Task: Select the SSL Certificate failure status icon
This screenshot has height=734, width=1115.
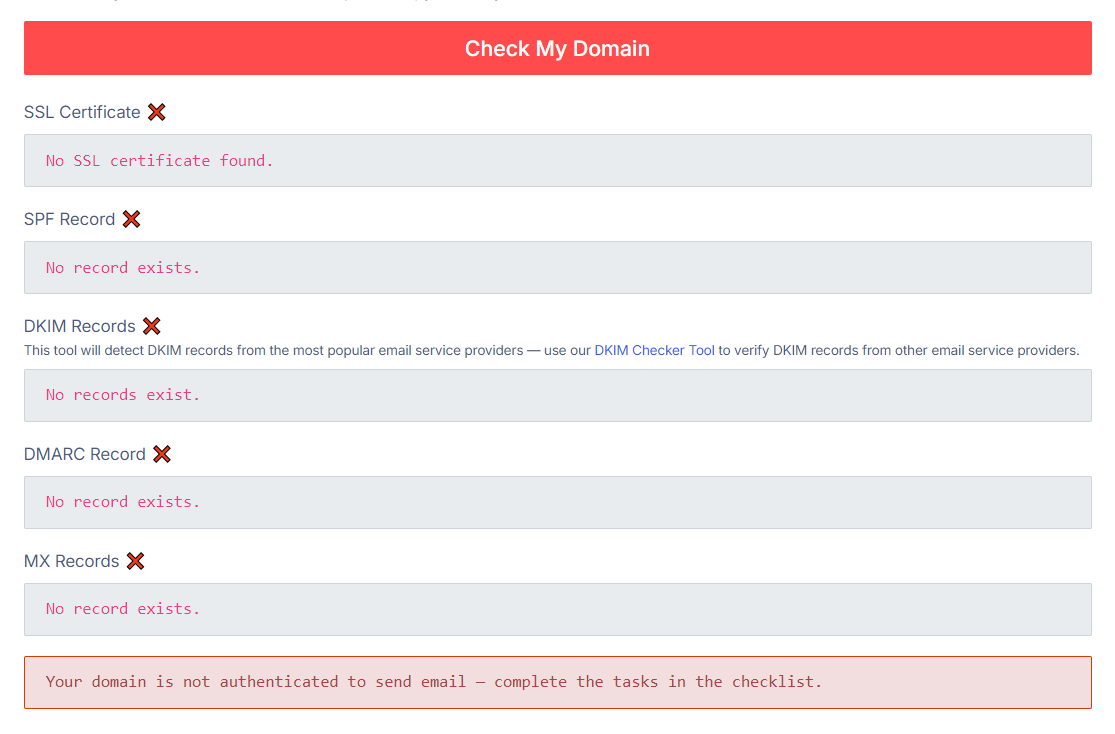Action: pos(157,112)
